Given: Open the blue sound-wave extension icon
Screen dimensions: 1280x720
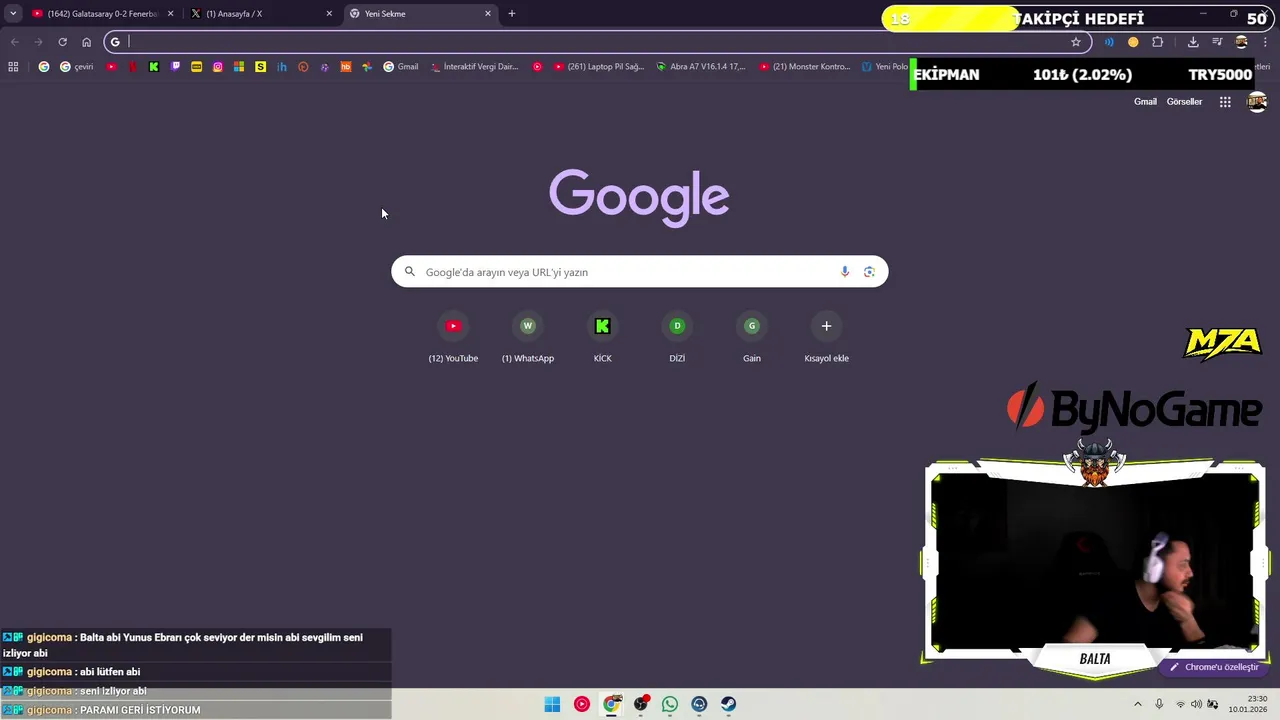Looking at the screenshot, I should pos(1109,42).
